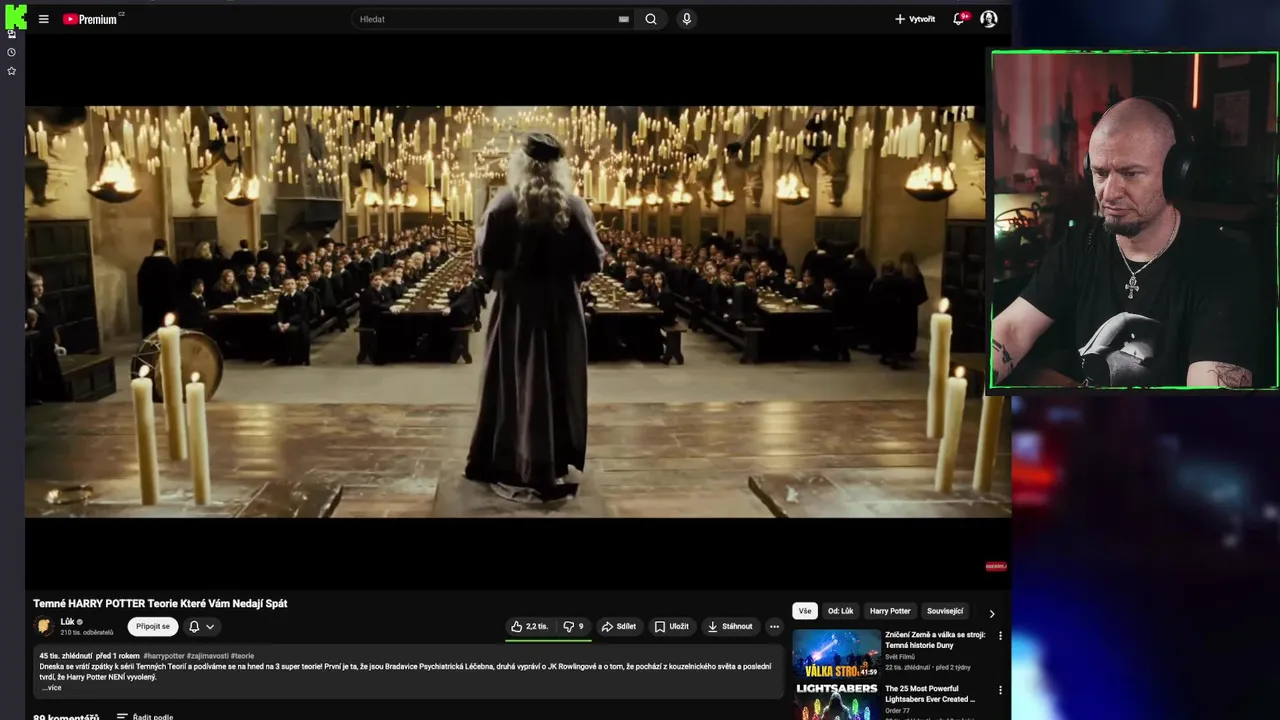Click the Svět Filmů channel name
This screenshot has height=720, width=1280.
[900, 657]
